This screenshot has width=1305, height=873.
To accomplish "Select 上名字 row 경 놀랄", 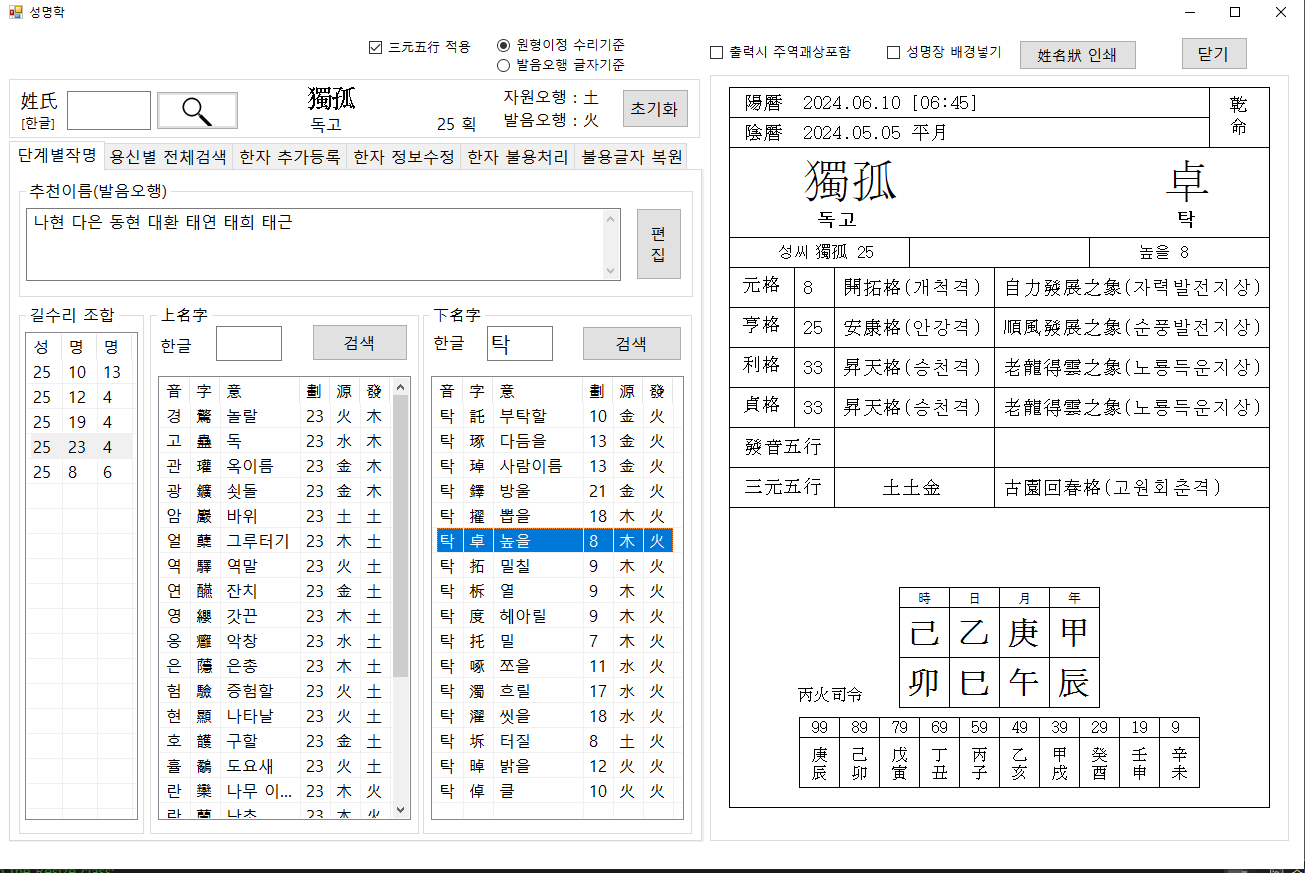I will click(276, 416).
